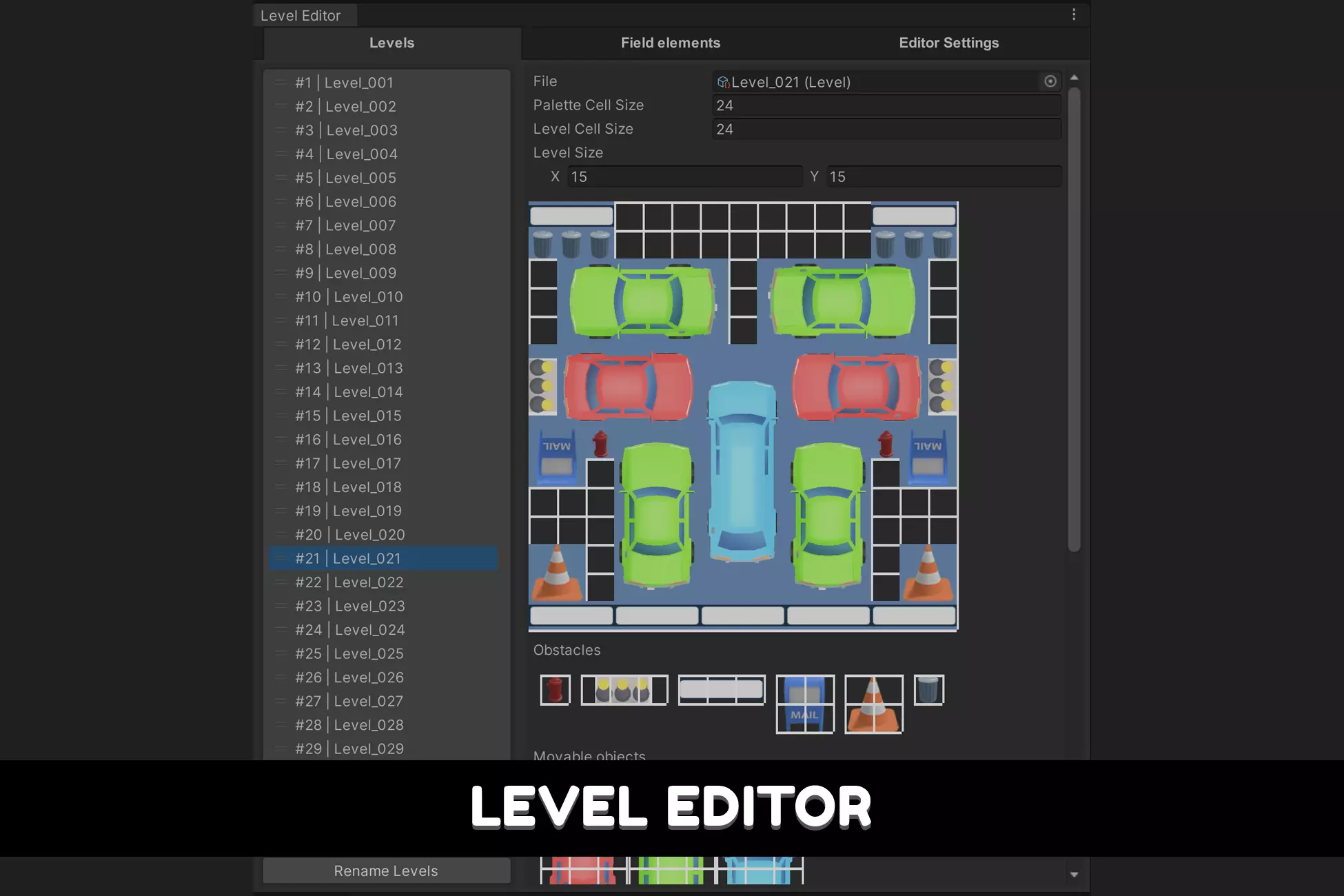The image size is (1344, 896).
Task: Click scrollbar down arrow in right panel
Action: 1074,874
